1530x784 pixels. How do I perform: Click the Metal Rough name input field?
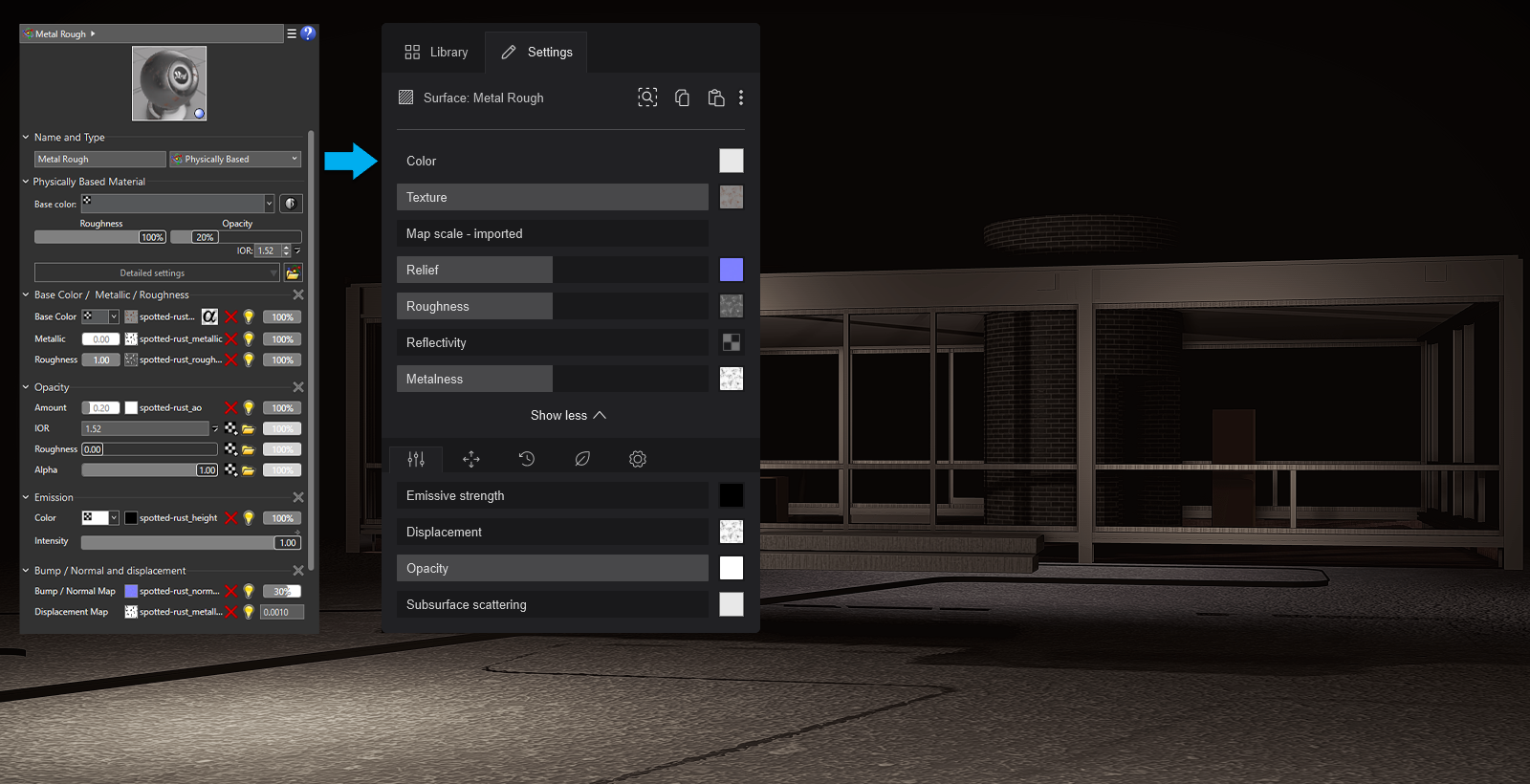click(x=100, y=160)
